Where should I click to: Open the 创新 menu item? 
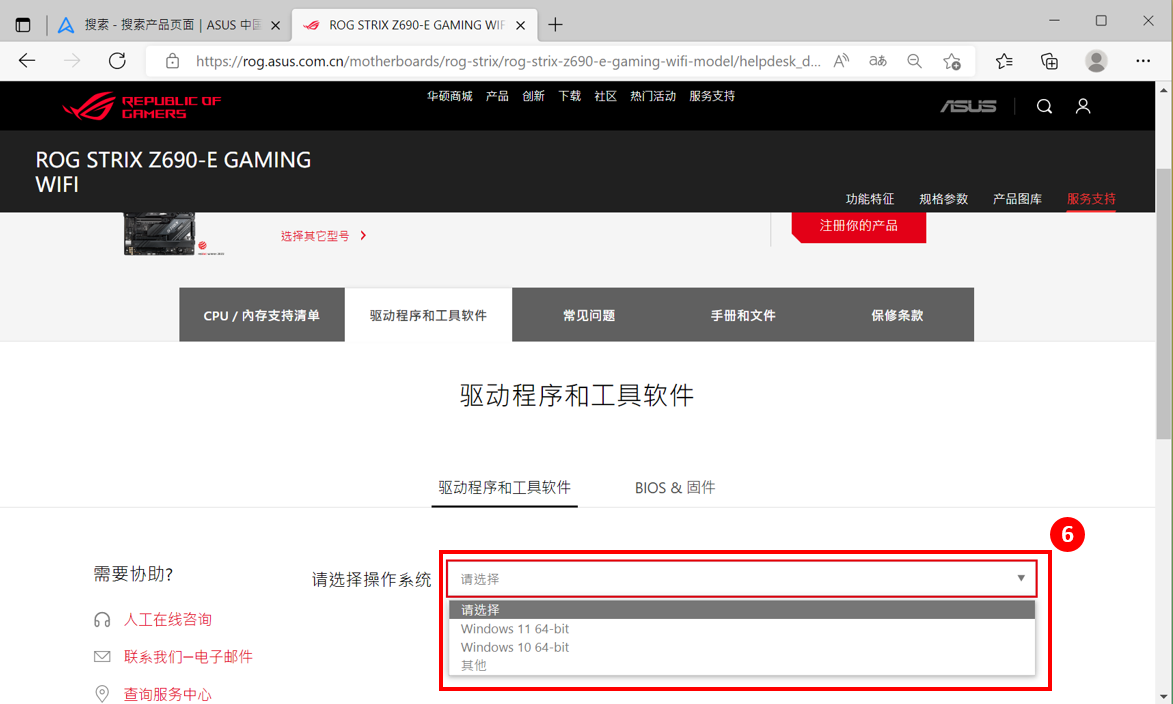[x=533, y=96]
